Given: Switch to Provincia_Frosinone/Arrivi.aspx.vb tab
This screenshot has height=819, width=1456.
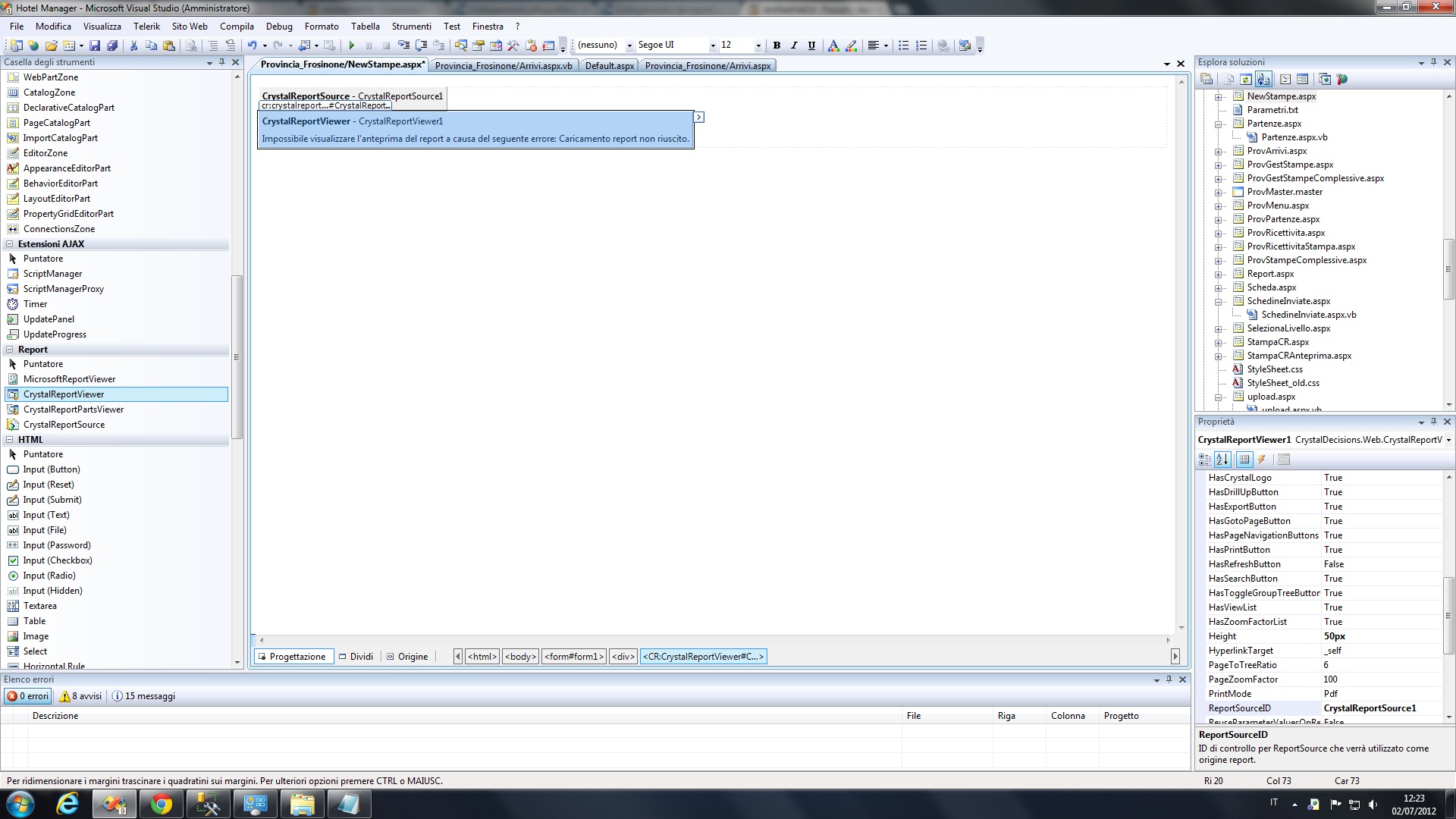Looking at the screenshot, I should tap(504, 66).
